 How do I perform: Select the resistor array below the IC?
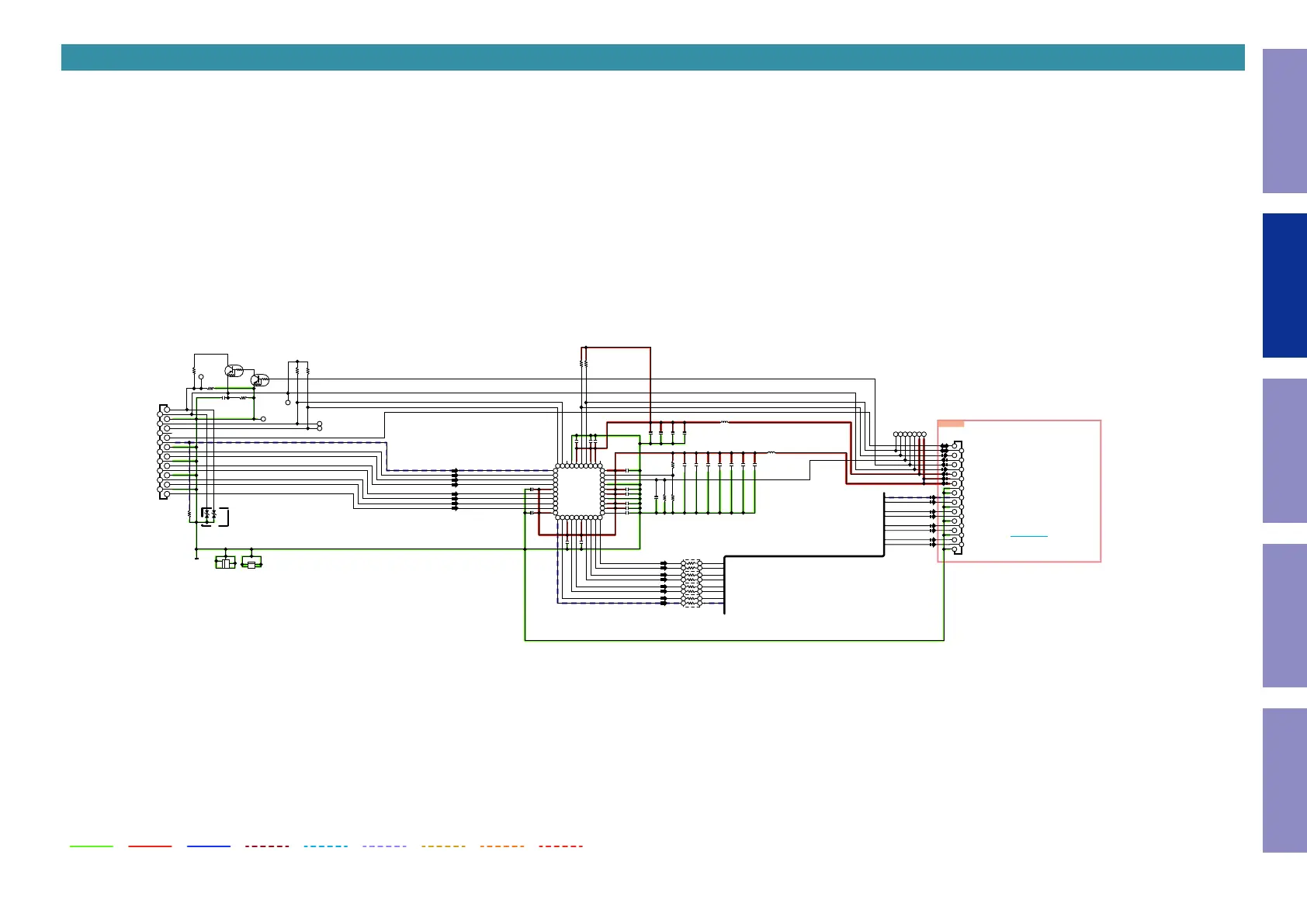tap(692, 583)
